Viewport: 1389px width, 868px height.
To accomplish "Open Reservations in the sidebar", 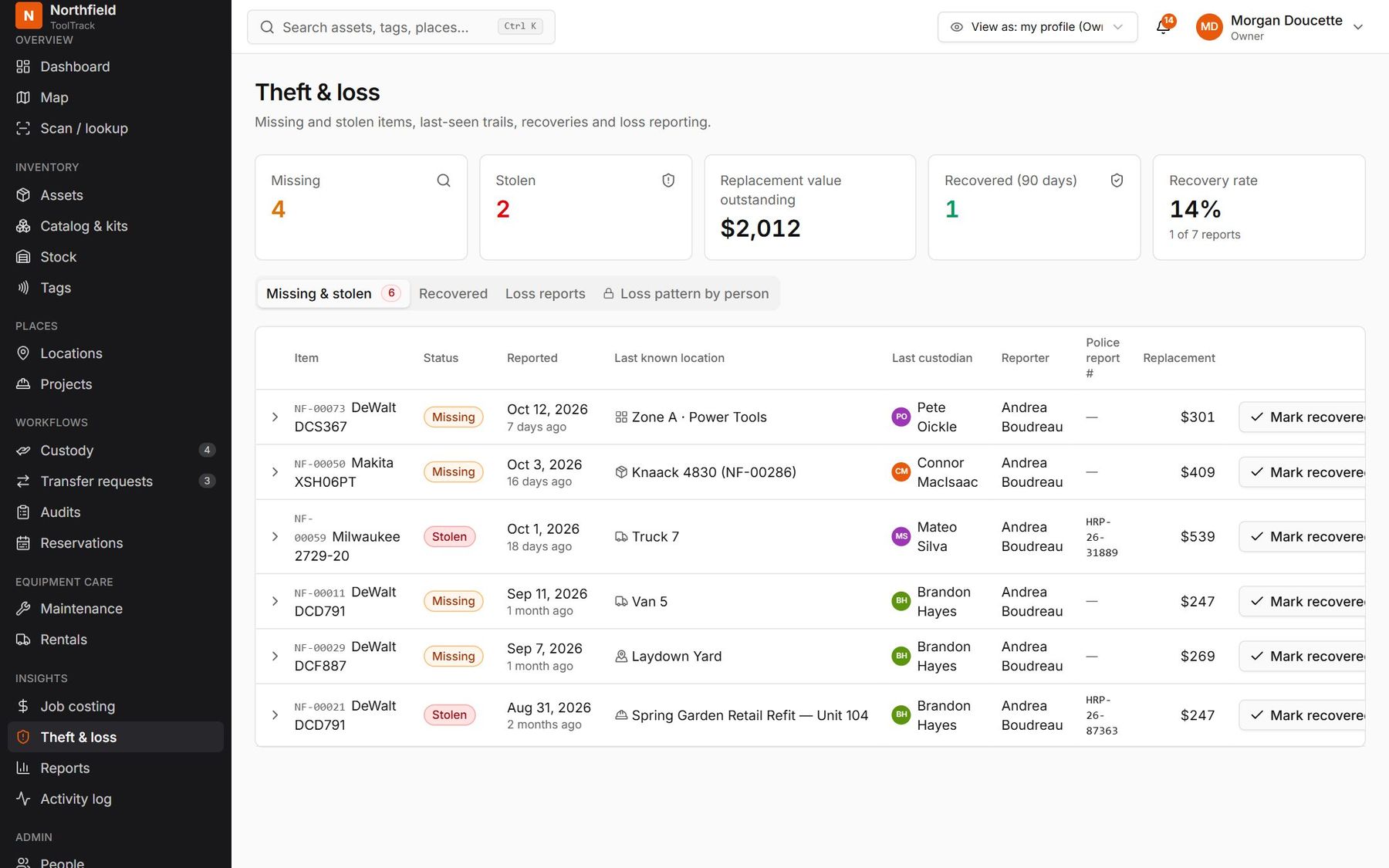I will [x=116, y=543].
